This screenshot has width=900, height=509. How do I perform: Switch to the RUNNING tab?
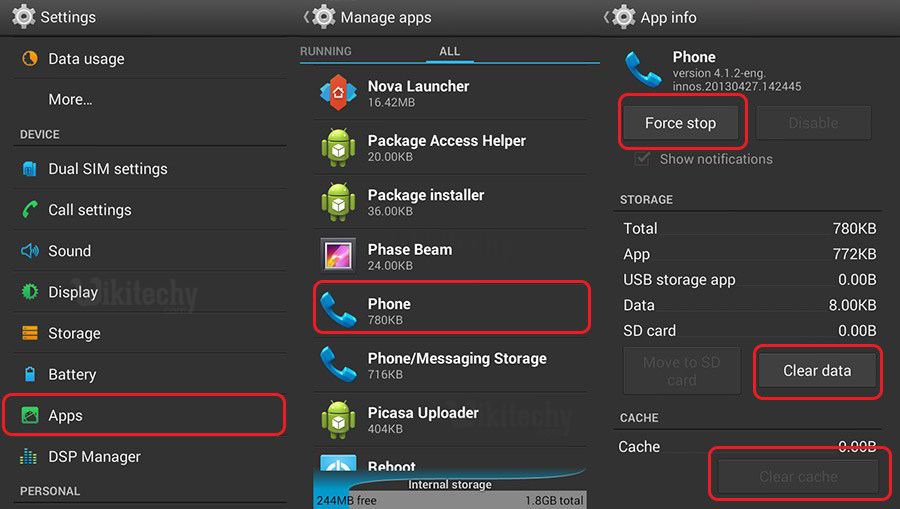tap(325, 51)
